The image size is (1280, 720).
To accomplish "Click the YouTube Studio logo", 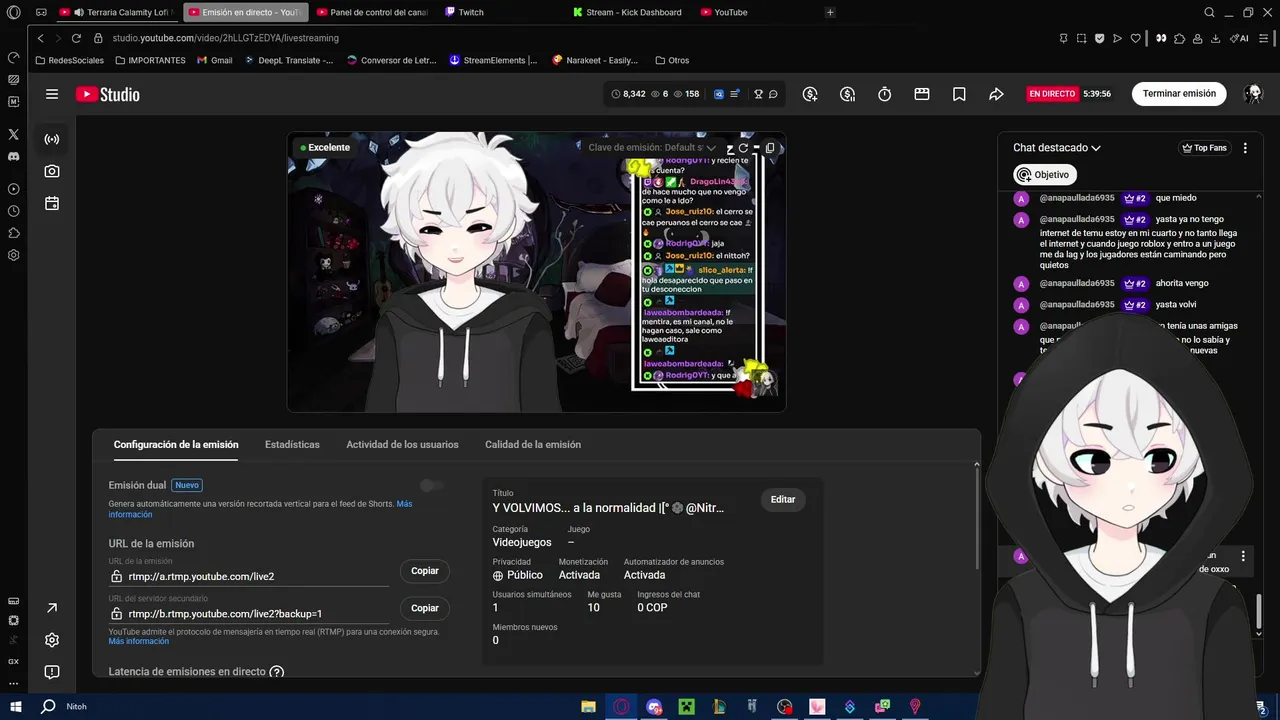I will coord(108,94).
